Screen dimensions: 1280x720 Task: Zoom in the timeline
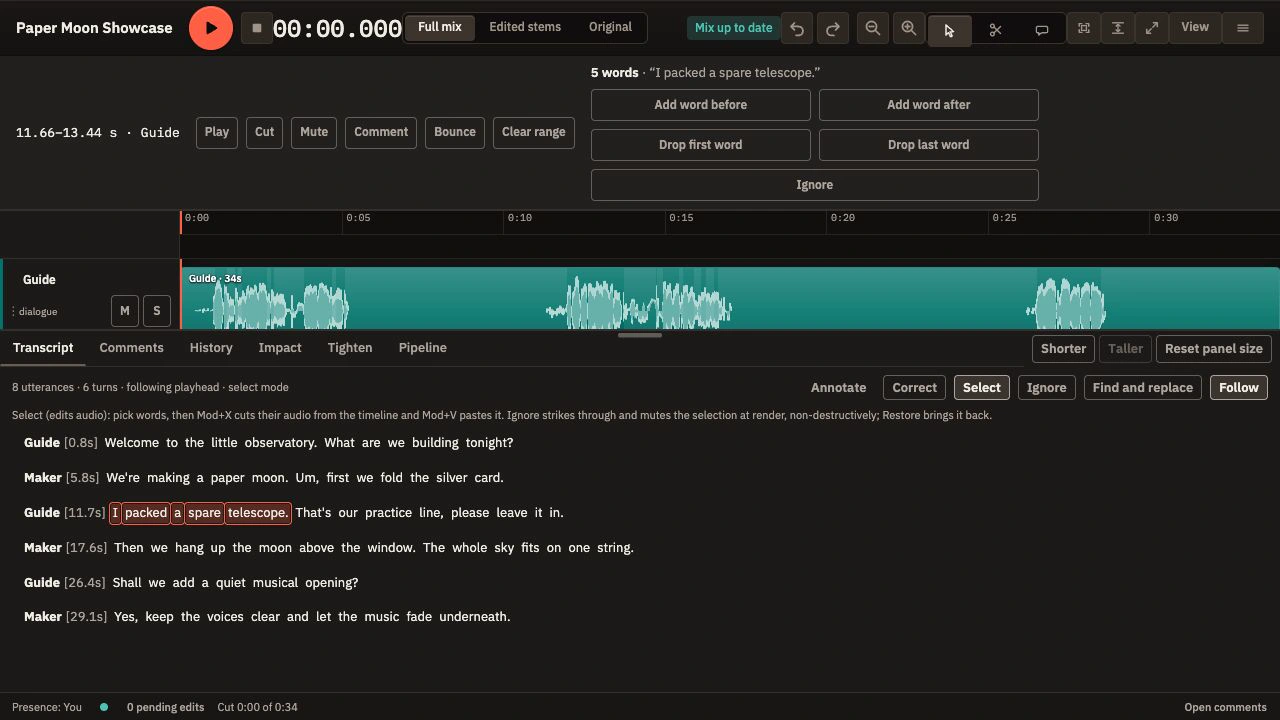click(909, 28)
